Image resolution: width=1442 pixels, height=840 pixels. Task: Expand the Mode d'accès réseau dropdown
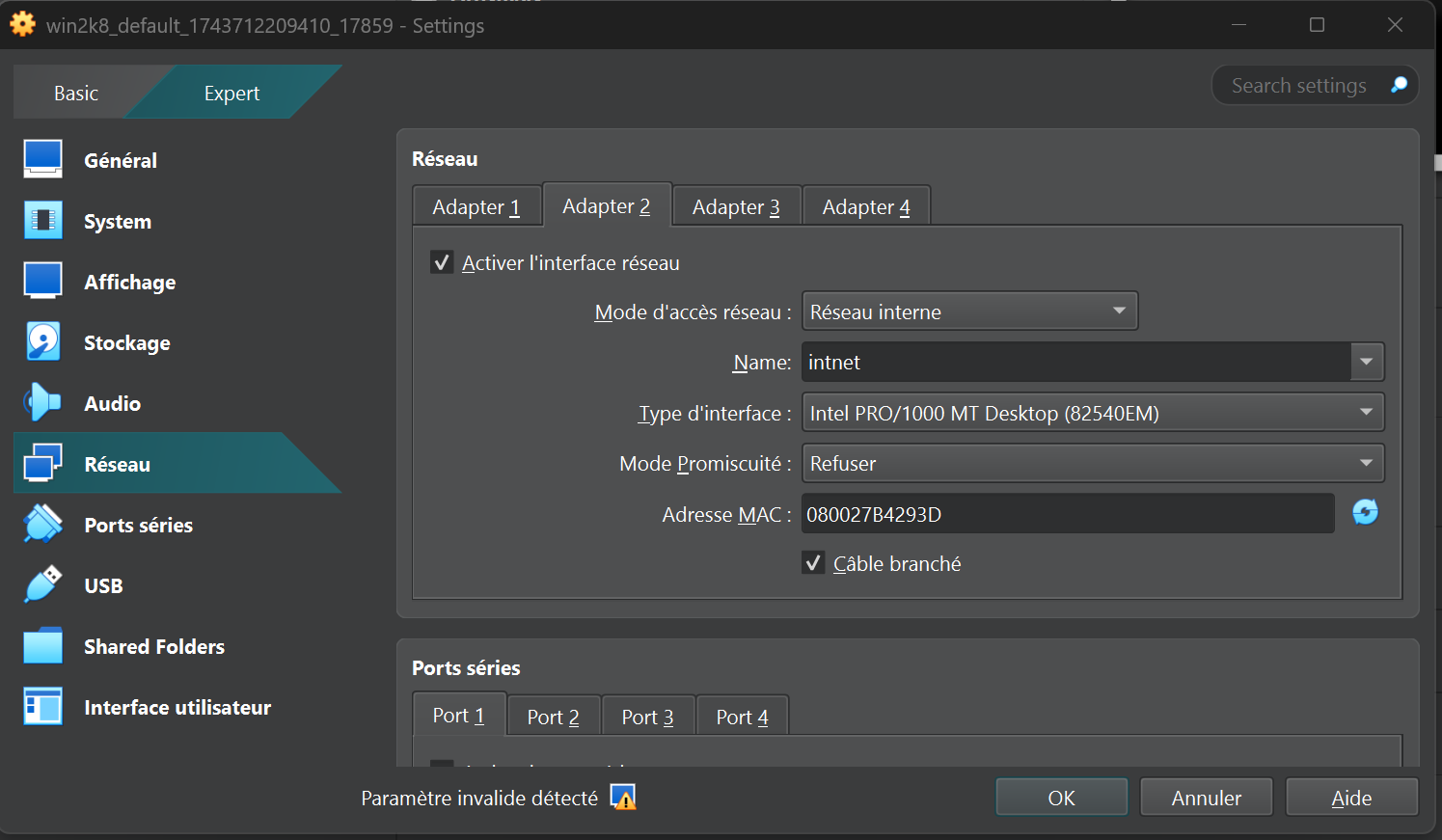tap(969, 312)
